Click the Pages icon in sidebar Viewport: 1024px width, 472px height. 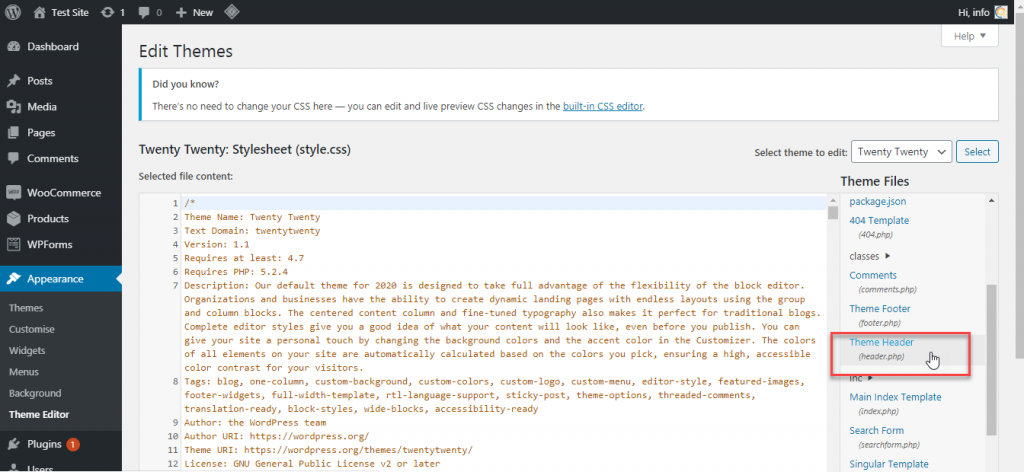pos(13,133)
